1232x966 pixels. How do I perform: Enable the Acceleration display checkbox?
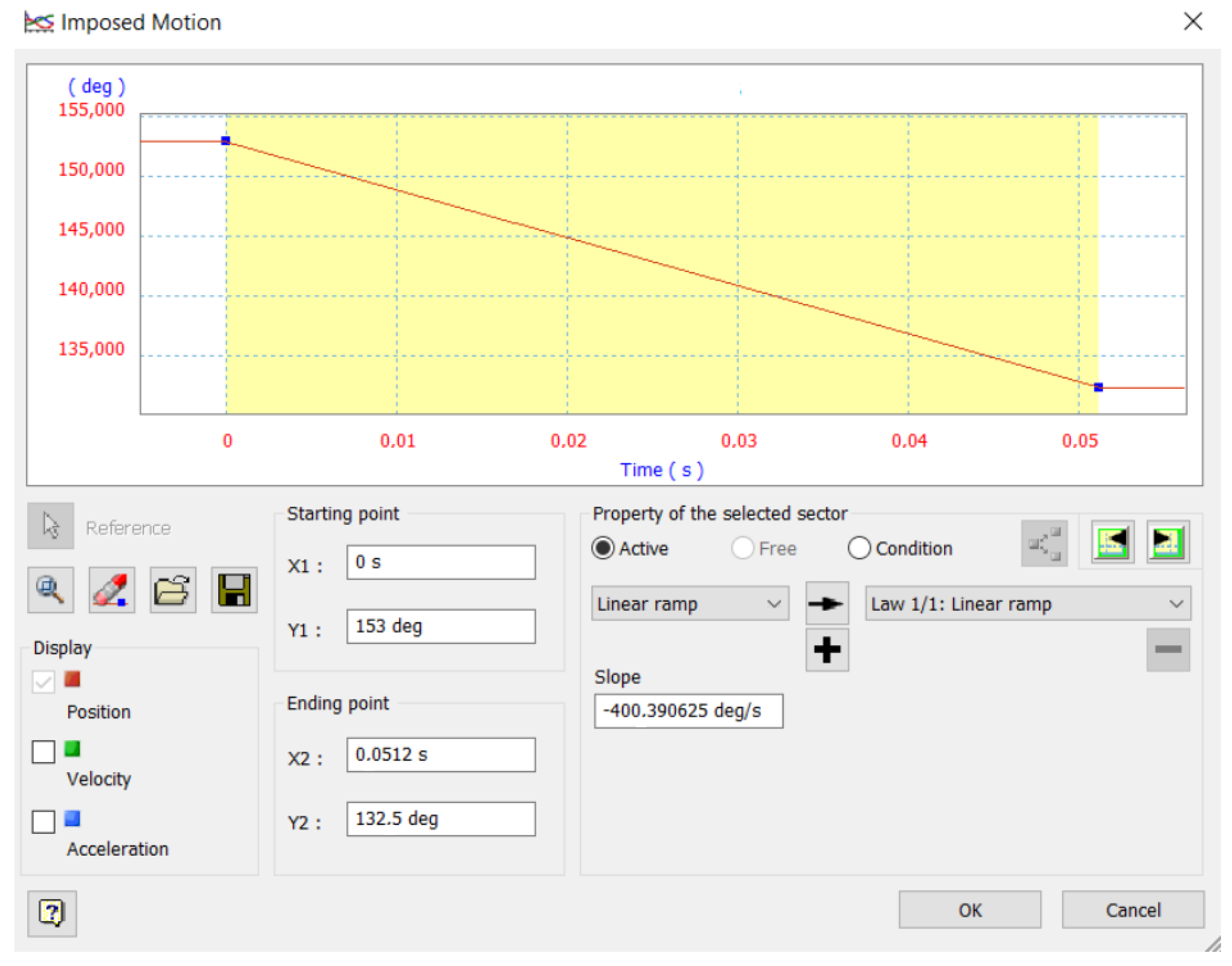[43, 821]
